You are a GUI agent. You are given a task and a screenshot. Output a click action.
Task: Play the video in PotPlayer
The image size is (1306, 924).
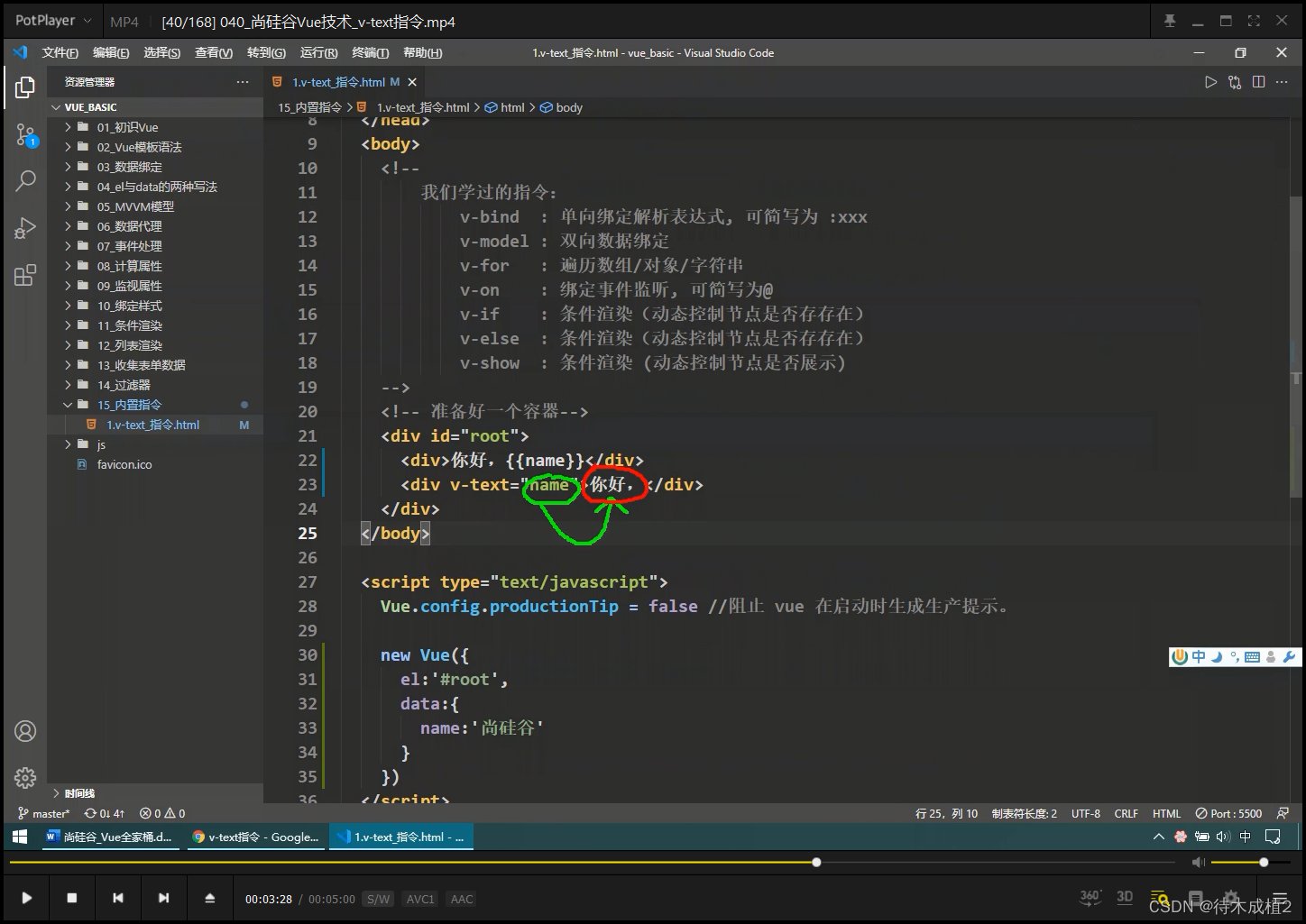(26, 898)
